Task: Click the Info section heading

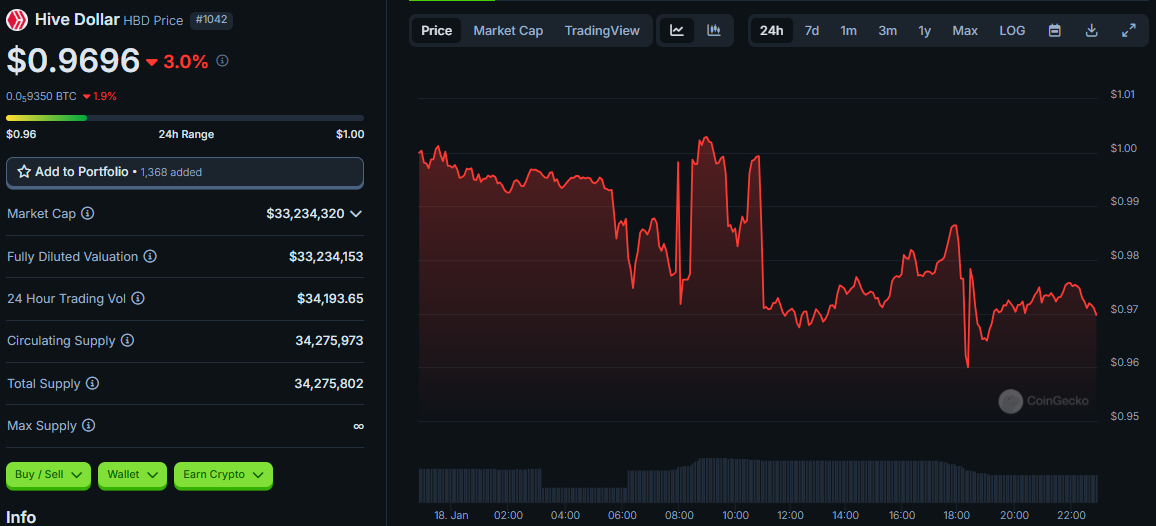Action: [x=21, y=517]
